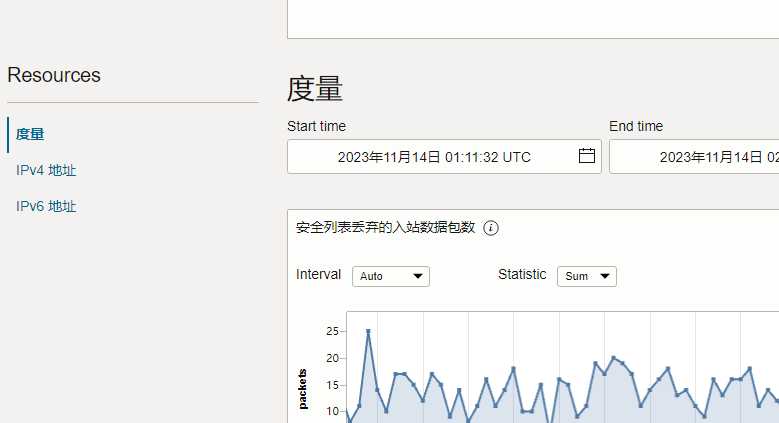The width and height of the screenshot is (779, 423).
Task: Click the 15 tick on the y-axis
Action: tap(332, 384)
